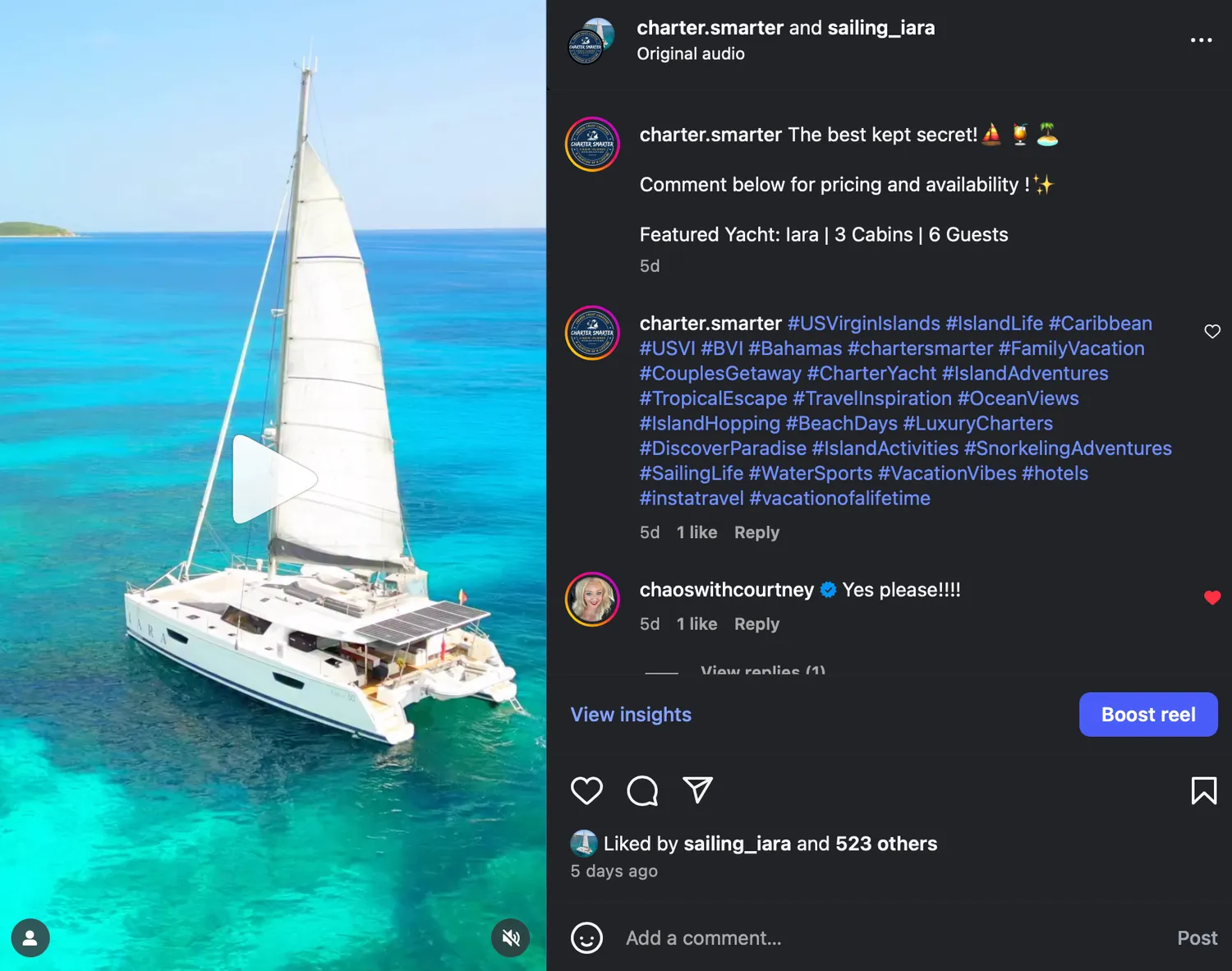Viewport: 1232px width, 971px height.
Task: Open View insights
Action: point(631,715)
